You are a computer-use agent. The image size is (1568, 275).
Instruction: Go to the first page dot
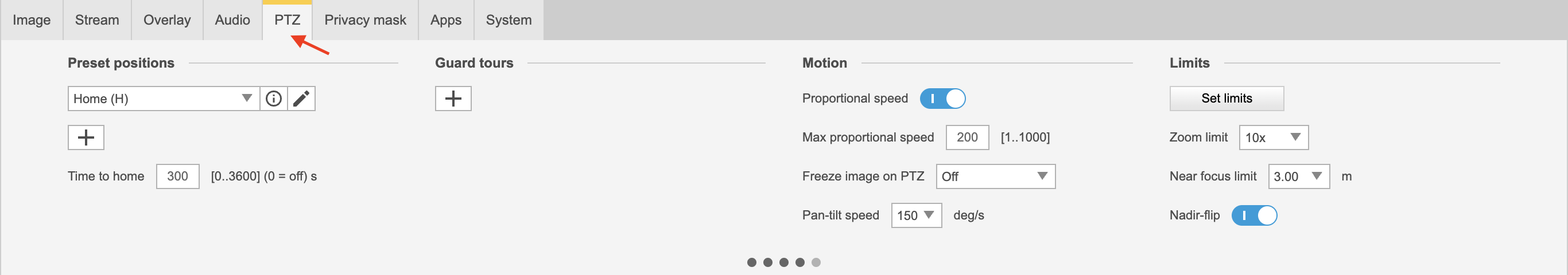click(752, 262)
